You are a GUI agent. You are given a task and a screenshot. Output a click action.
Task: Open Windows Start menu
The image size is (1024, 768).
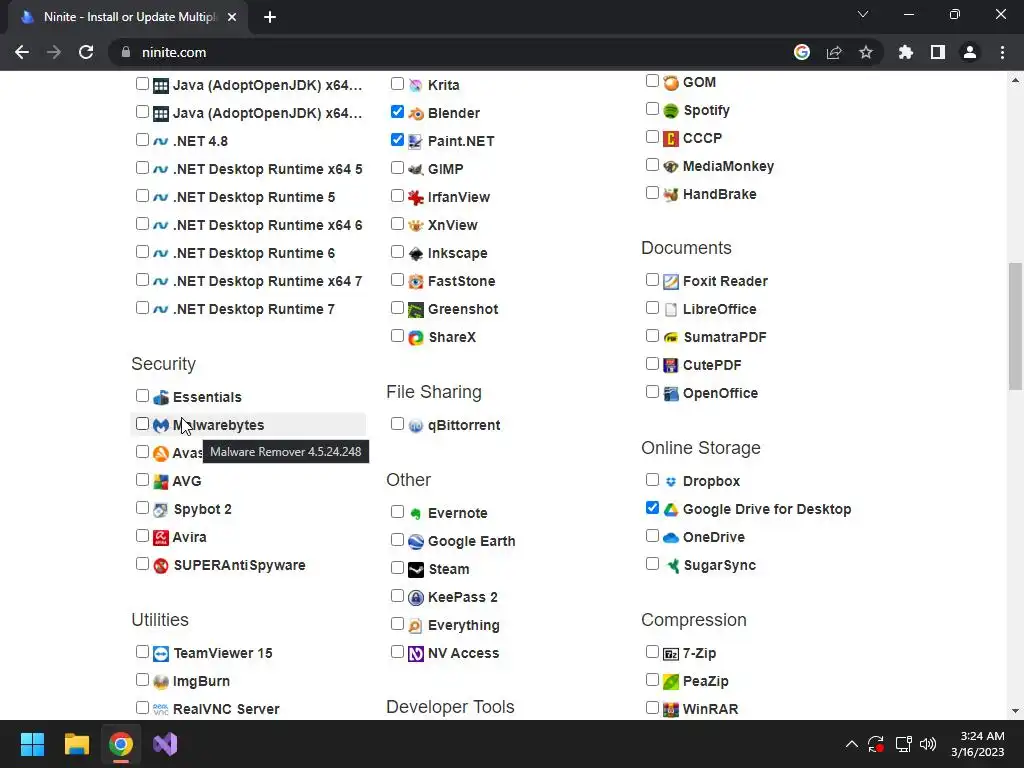(x=32, y=744)
